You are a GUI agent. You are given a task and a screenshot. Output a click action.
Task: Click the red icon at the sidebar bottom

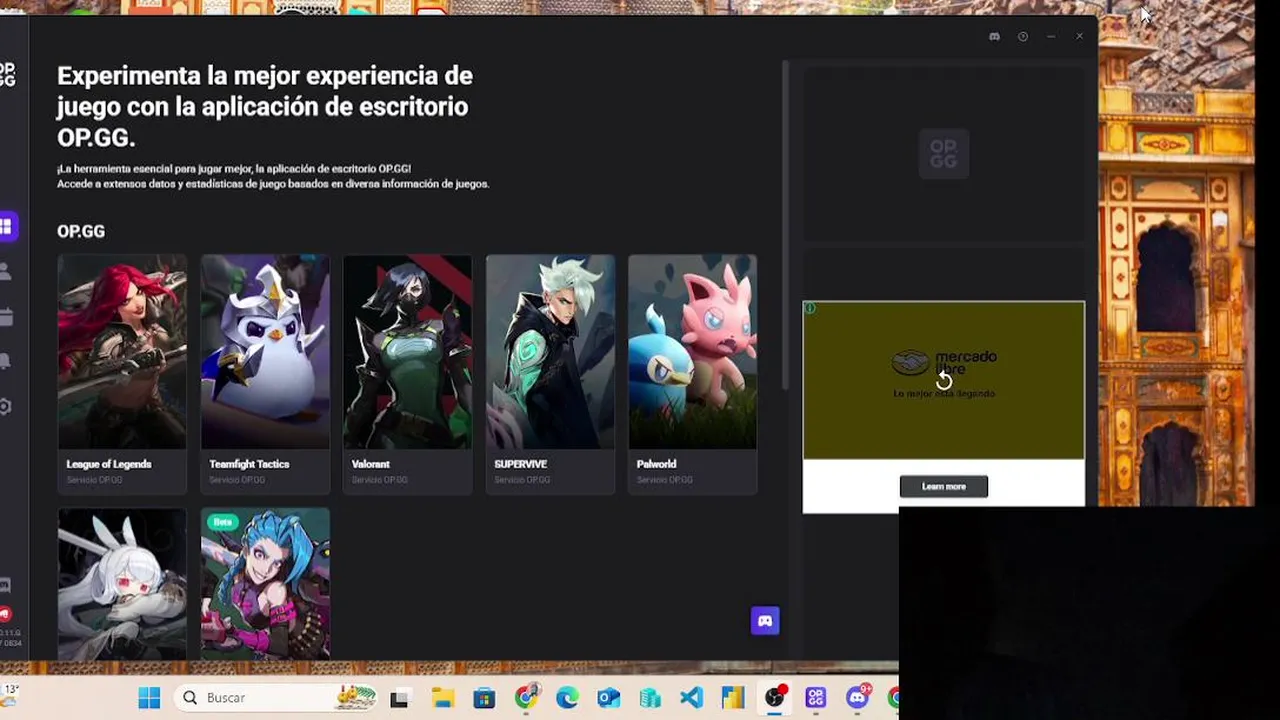click(x=5, y=613)
